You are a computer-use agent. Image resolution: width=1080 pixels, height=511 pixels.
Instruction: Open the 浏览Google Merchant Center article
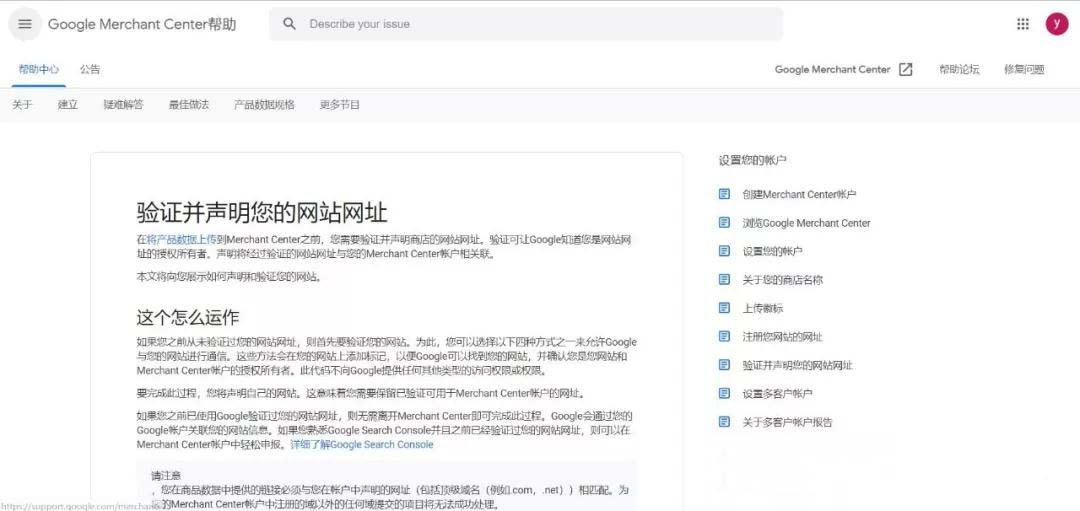(x=806, y=223)
